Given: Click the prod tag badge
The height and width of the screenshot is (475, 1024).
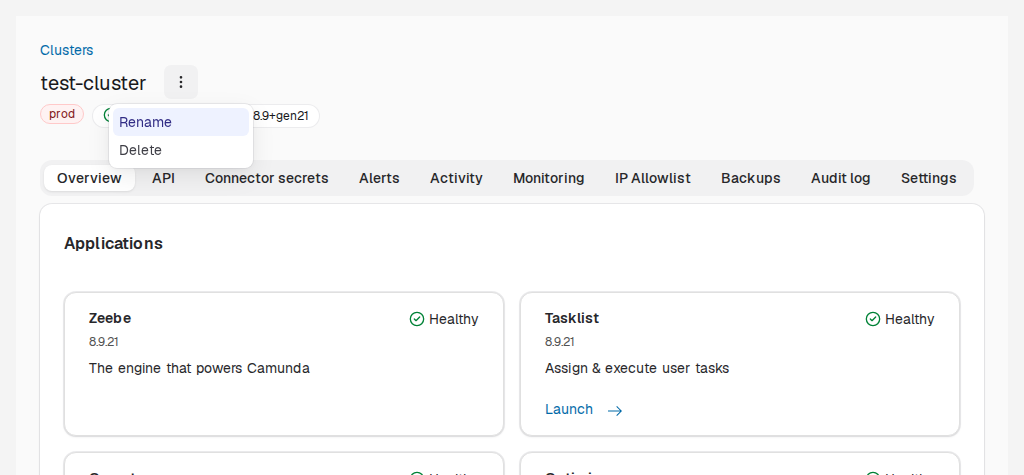Looking at the screenshot, I should click(62, 114).
